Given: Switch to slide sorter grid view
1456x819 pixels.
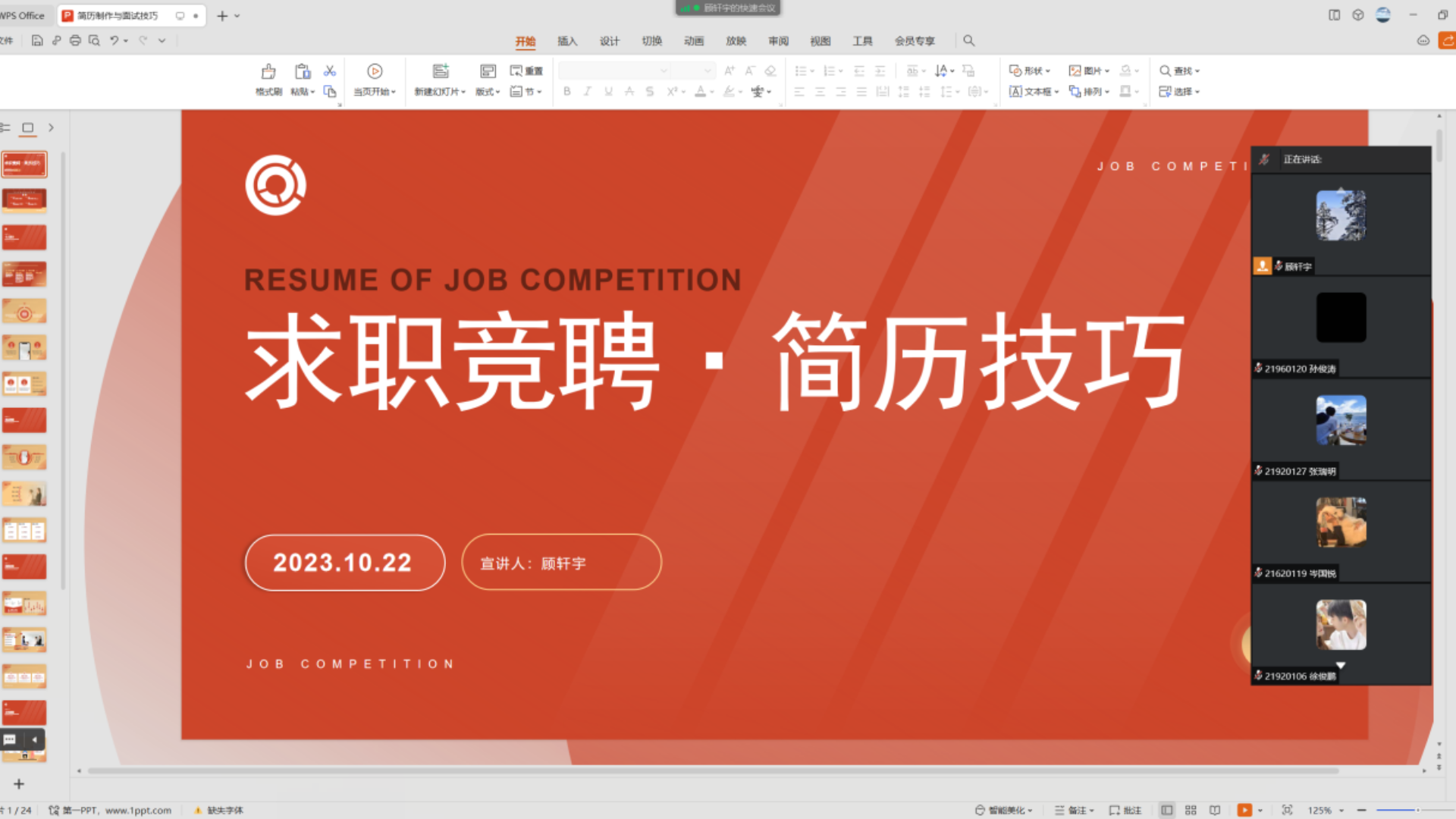Looking at the screenshot, I should [x=1191, y=810].
